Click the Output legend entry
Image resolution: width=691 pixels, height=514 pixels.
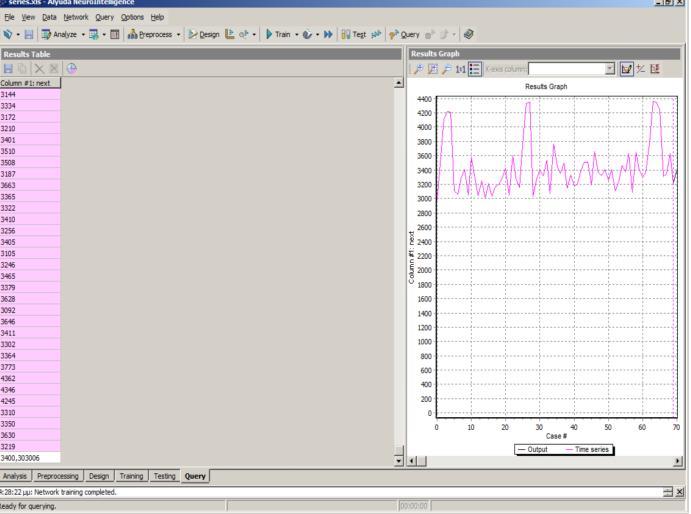tap(532, 450)
